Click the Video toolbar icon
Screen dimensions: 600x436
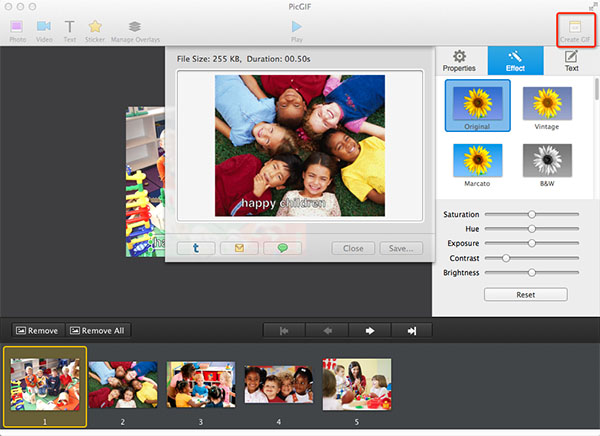click(x=44, y=27)
